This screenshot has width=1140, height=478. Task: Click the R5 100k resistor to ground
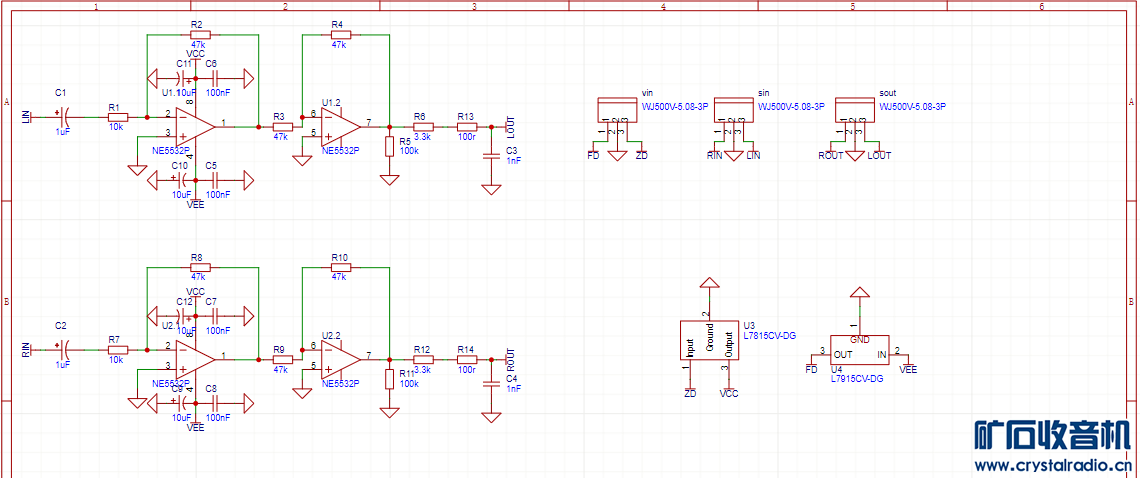click(x=390, y=147)
